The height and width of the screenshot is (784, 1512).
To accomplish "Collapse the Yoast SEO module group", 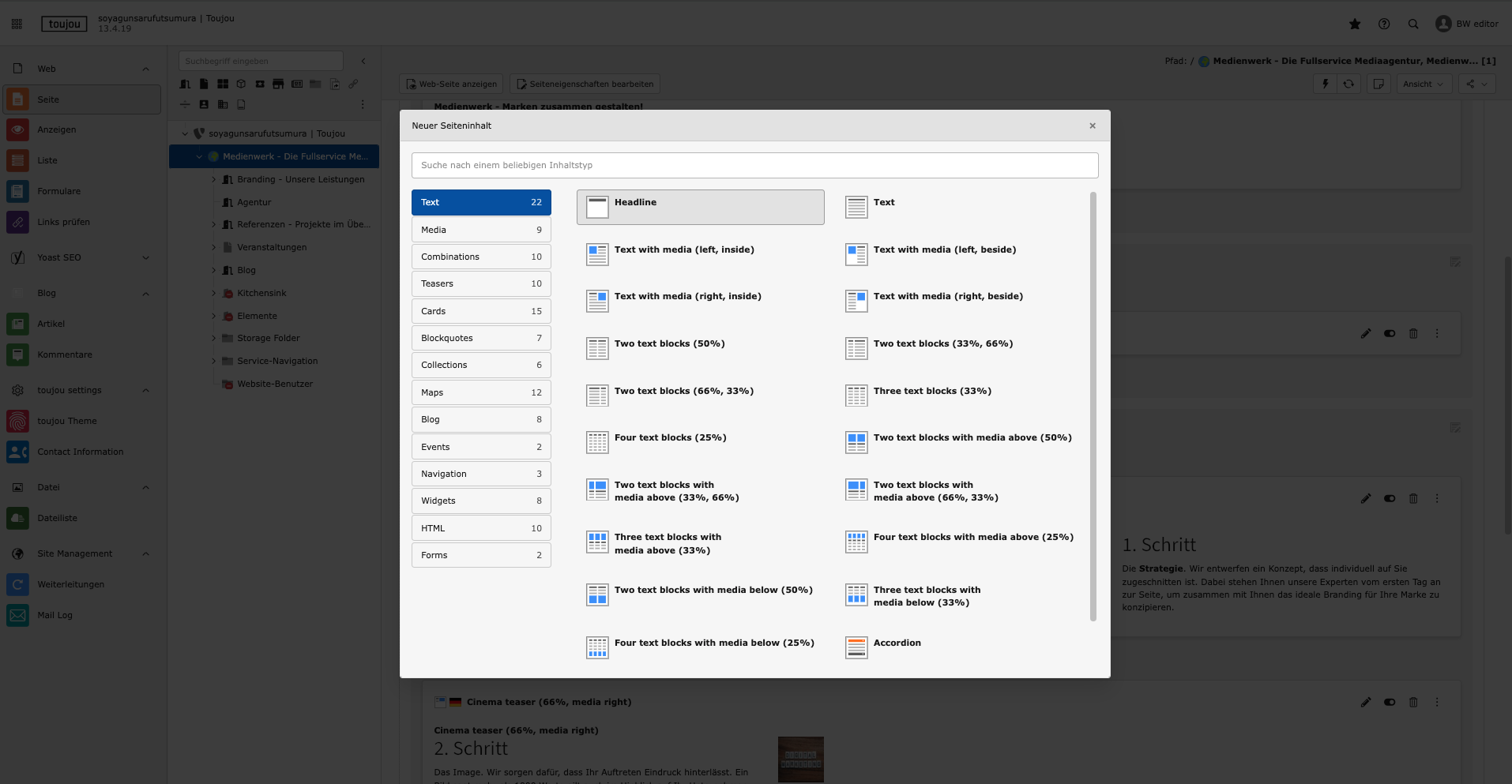I will (x=145, y=257).
